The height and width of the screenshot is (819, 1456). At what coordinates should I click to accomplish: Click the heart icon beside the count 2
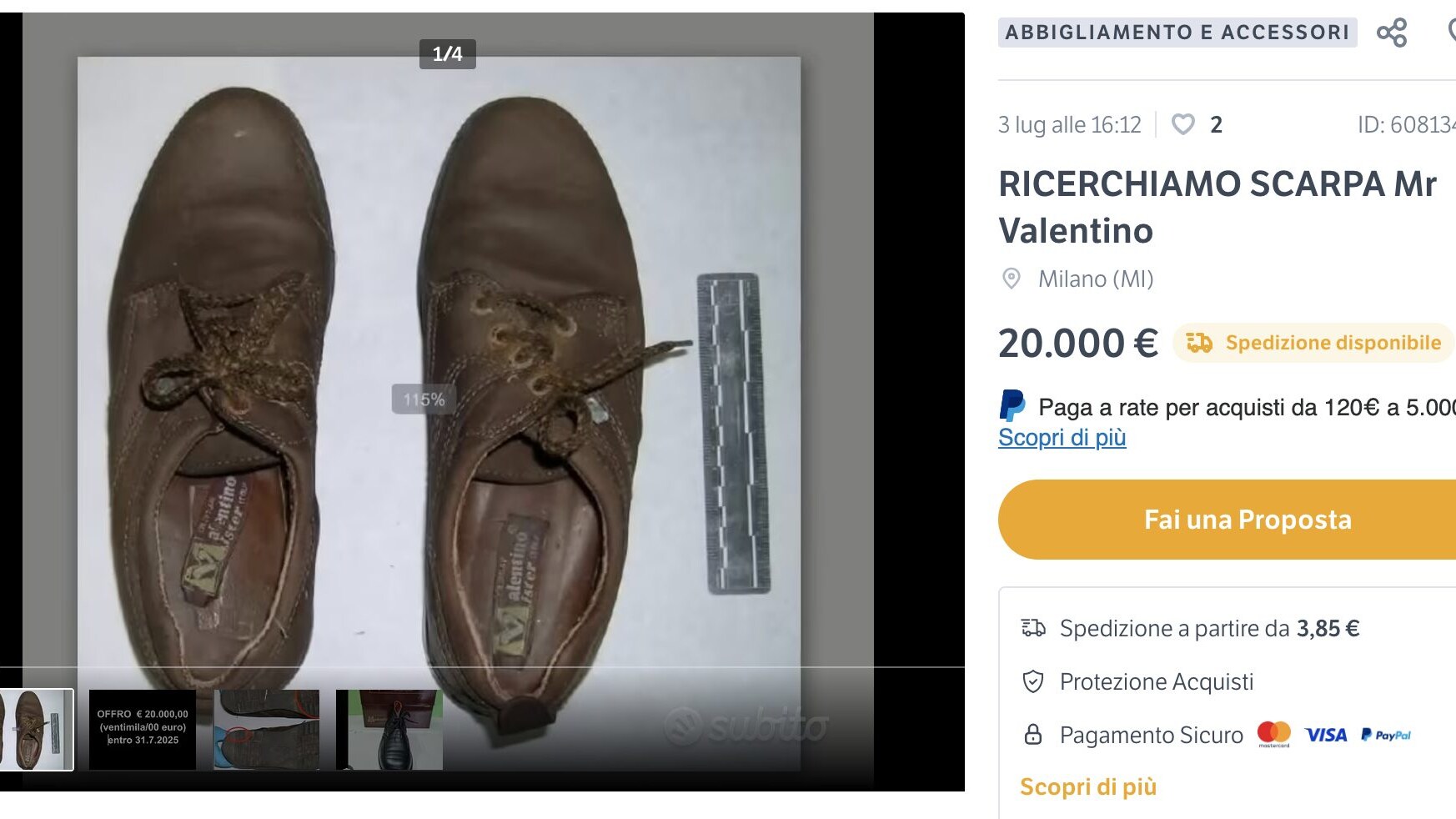pos(1182,124)
